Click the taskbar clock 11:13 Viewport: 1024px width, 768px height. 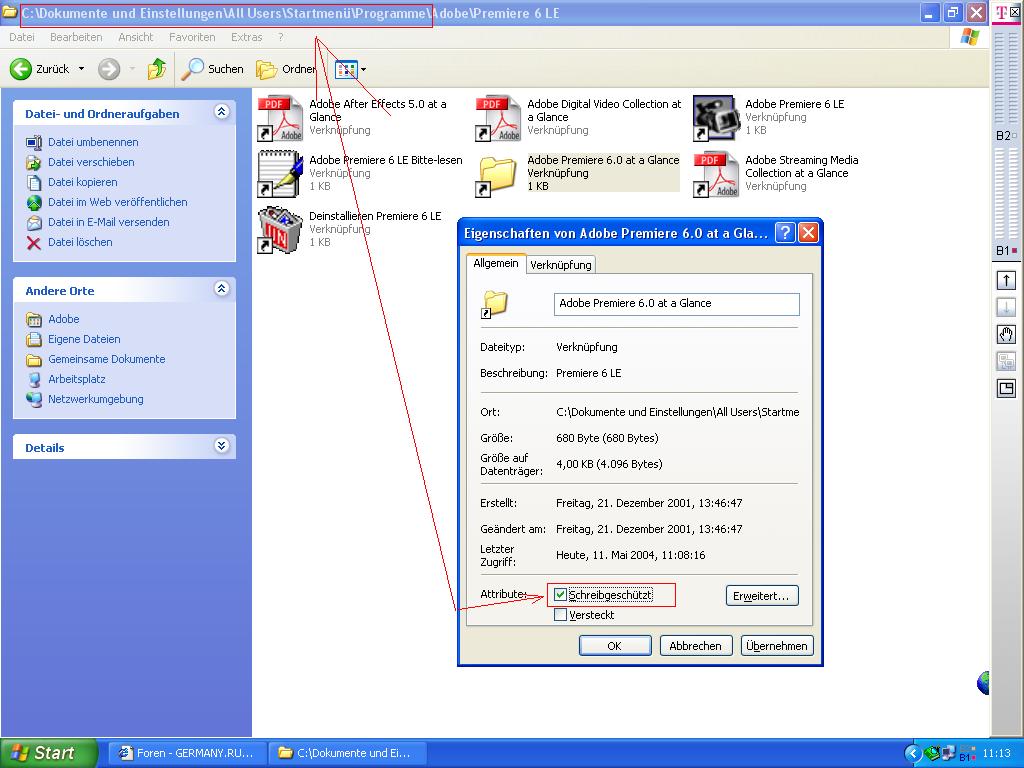click(996, 753)
